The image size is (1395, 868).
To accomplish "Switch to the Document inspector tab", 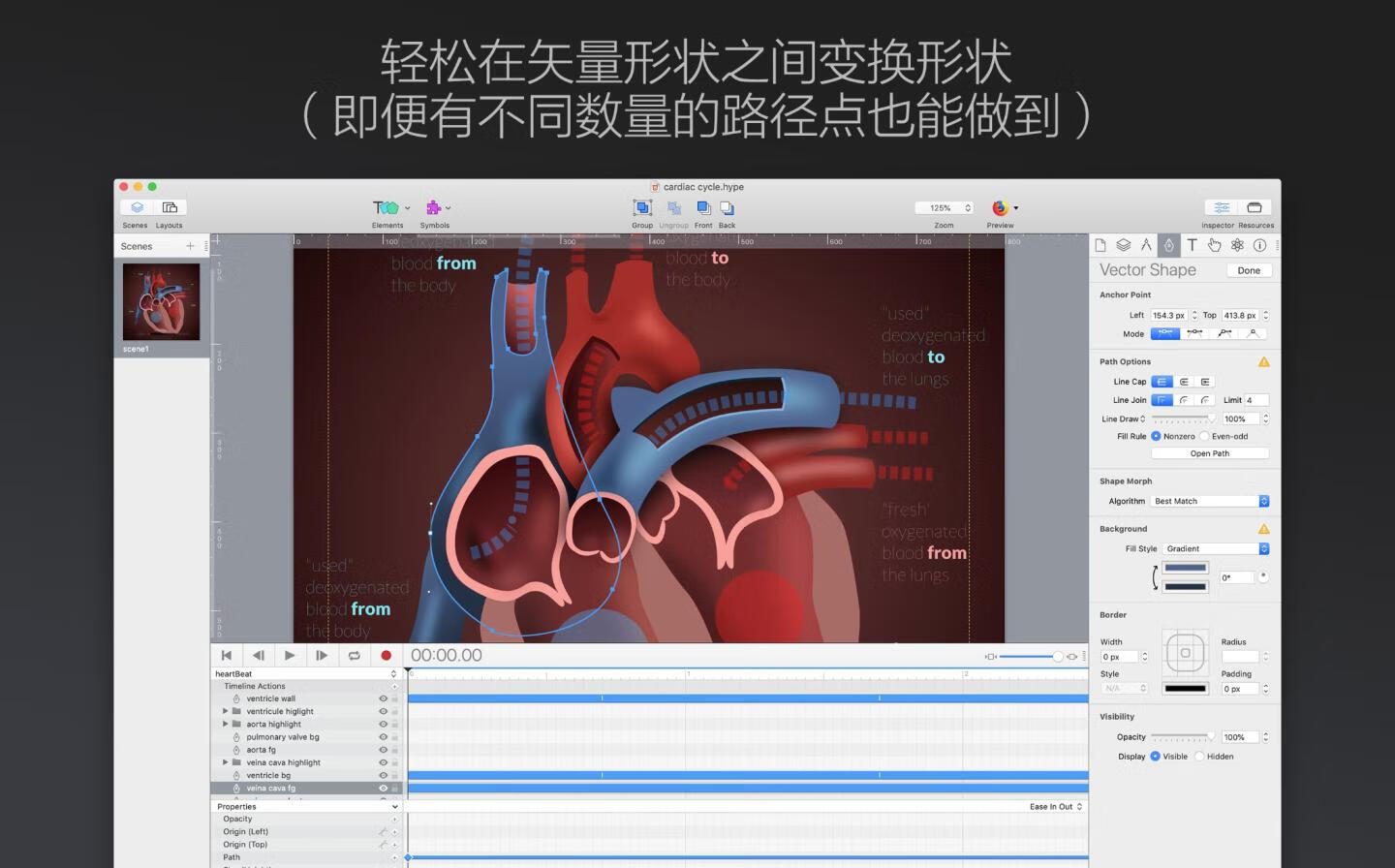I will pos(1100,245).
